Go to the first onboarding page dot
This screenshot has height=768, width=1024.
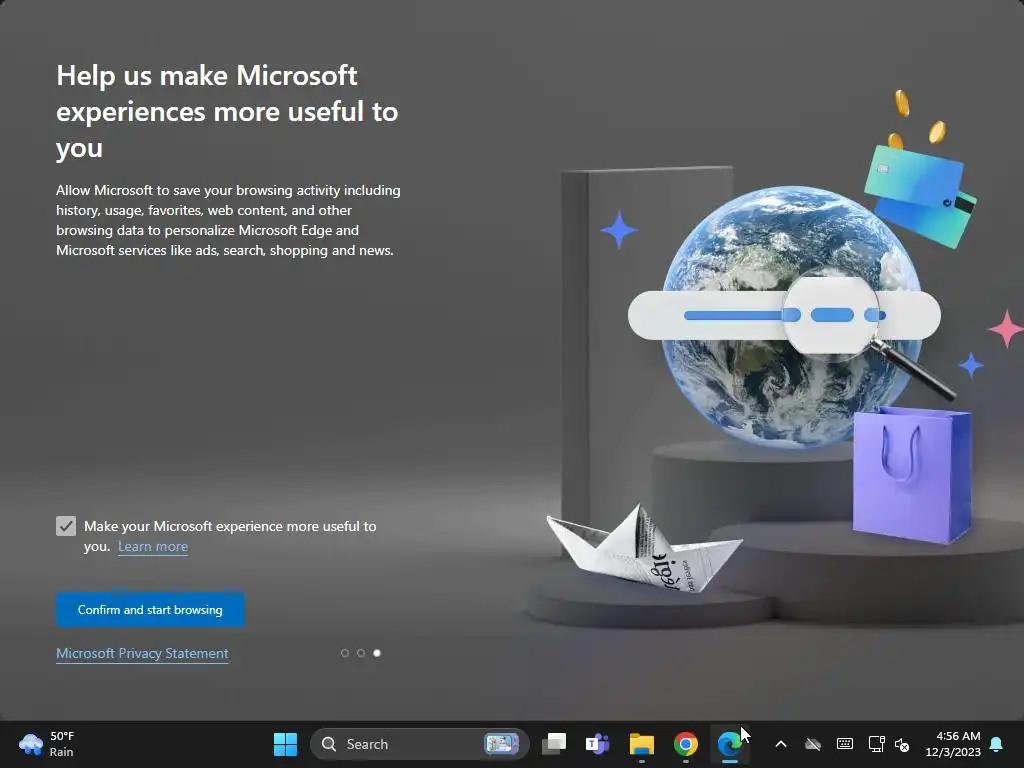click(345, 653)
